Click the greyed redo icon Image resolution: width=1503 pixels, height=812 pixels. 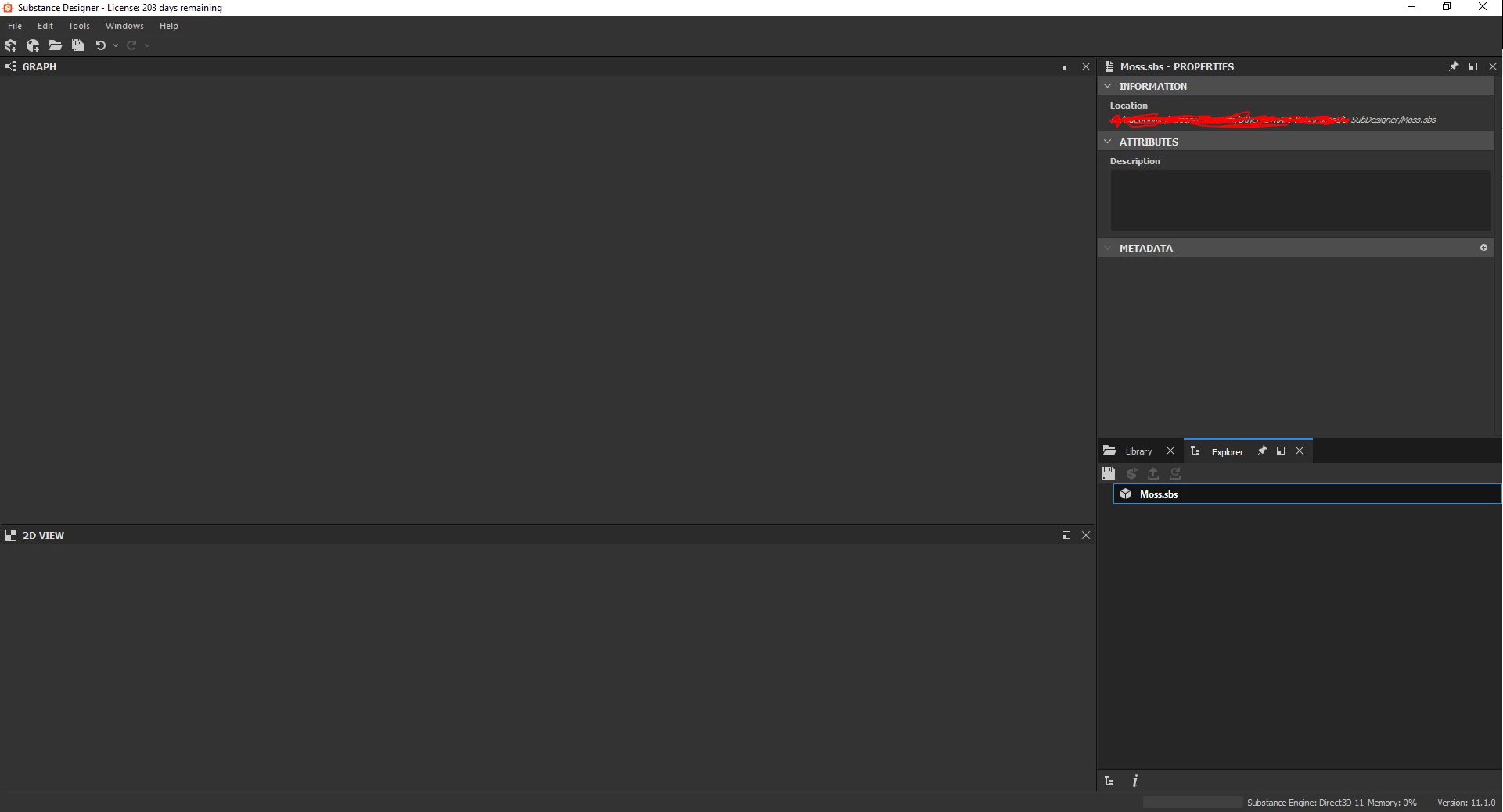tap(131, 45)
